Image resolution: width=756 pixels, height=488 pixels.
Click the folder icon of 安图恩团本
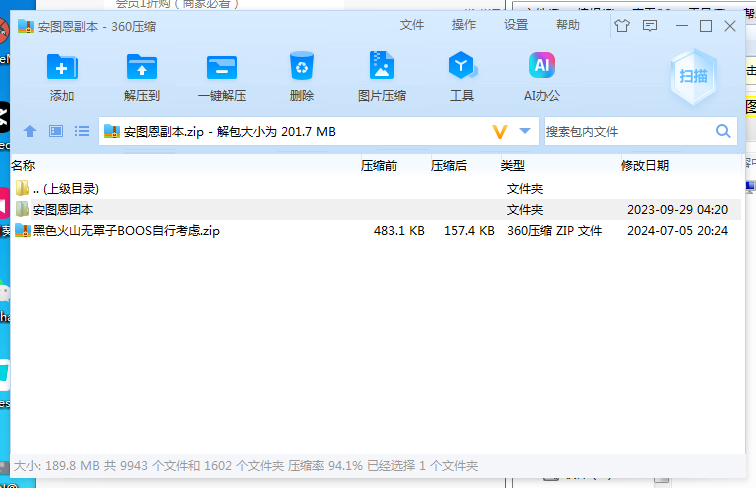22,209
